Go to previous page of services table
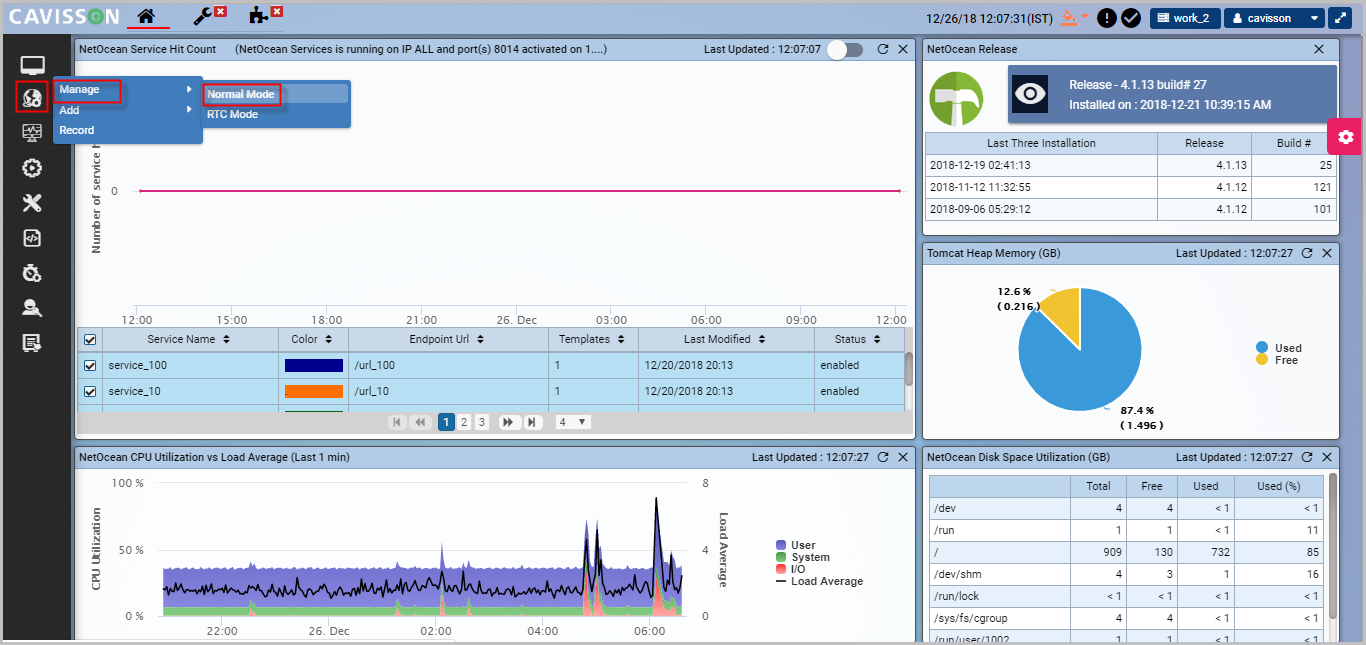The width and height of the screenshot is (1366, 645). [x=421, y=422]
